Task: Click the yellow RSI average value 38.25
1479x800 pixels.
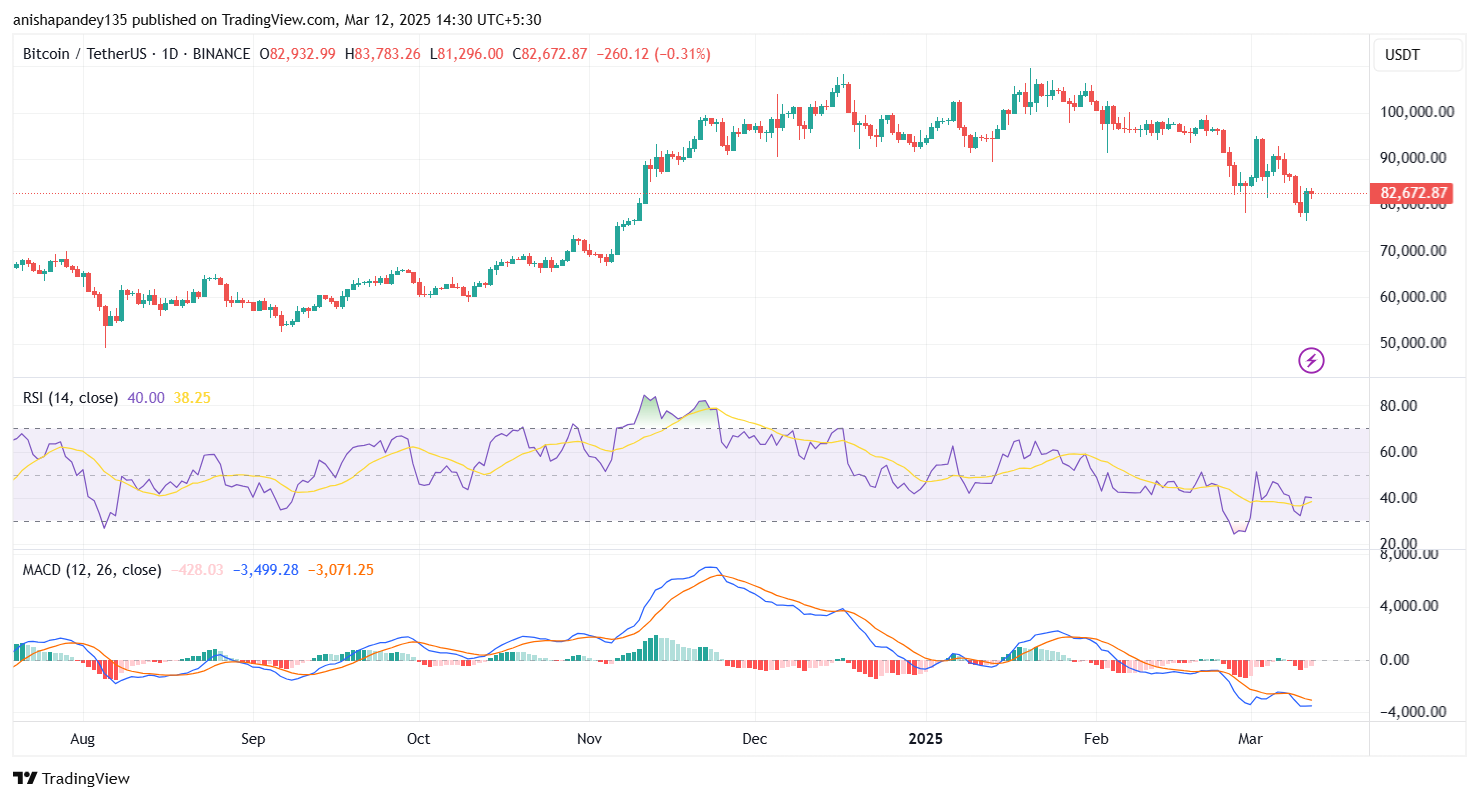Action: tap(192, 398)
